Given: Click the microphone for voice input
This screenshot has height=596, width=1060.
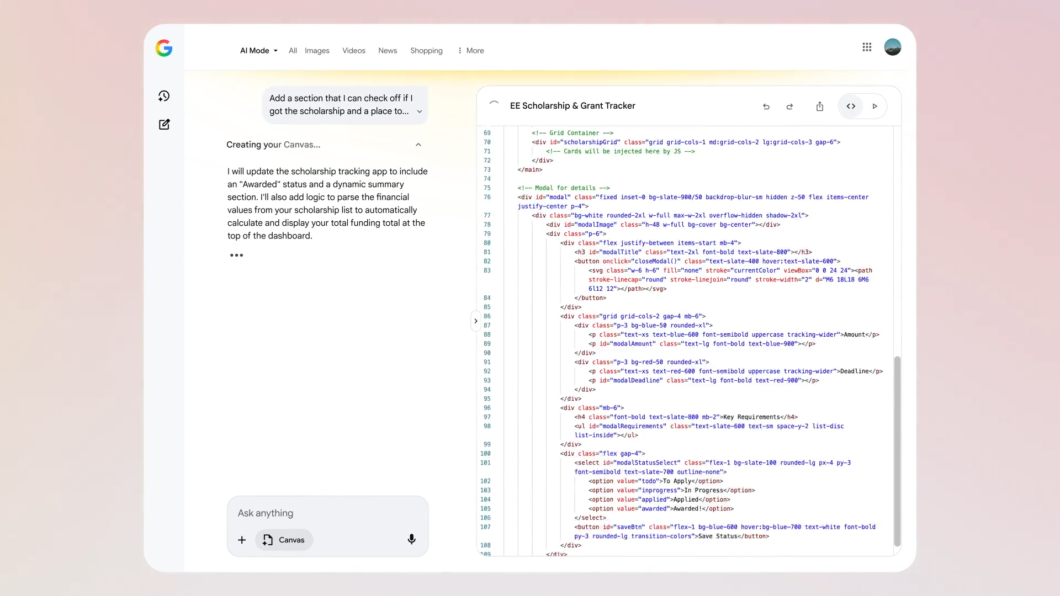Looking at the screenshot, I should [411, 540].
